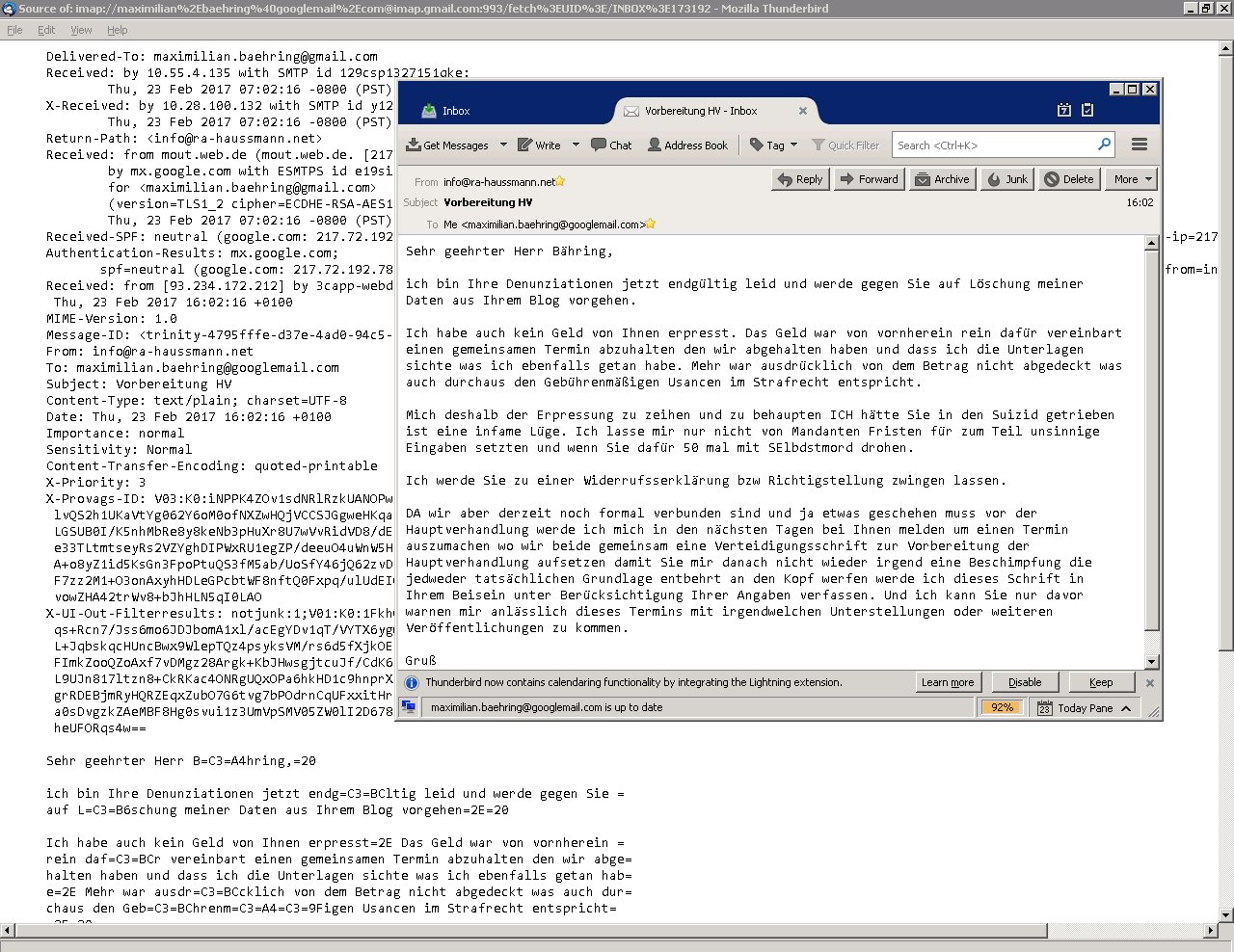Viewport: 1234px width, 952px height.
Task: Expand the Get Messages dropdown arrow
Action: [503, 145]
